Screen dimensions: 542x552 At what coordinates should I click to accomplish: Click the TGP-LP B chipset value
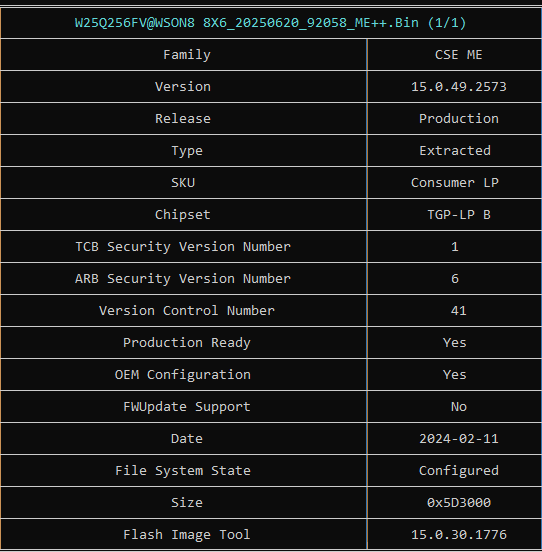point(459,215)
